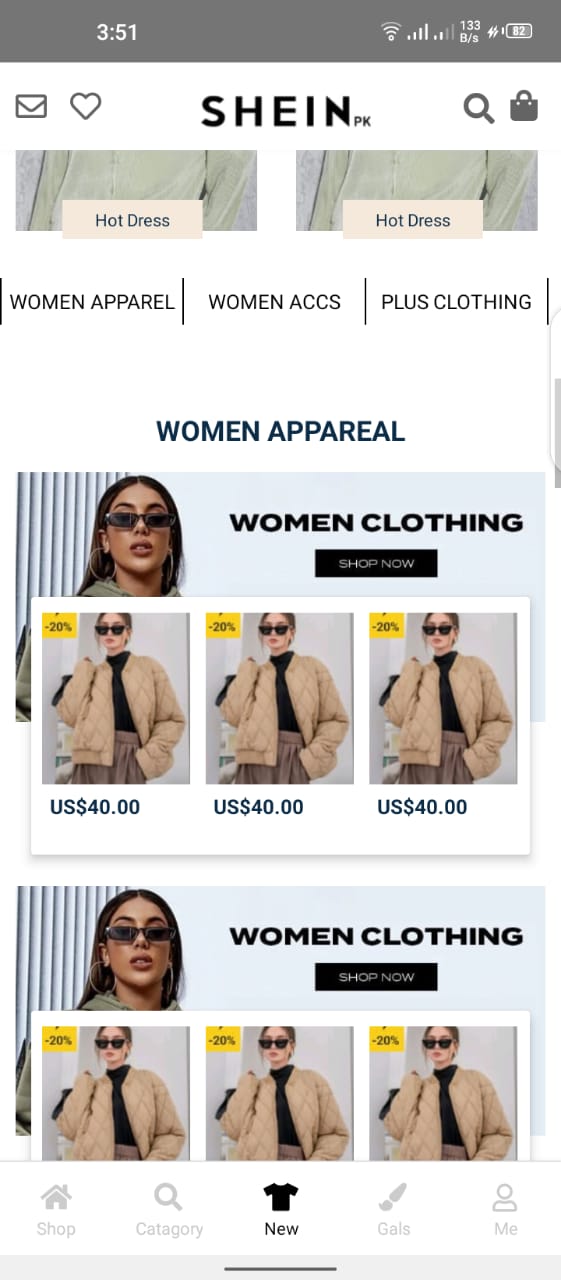Tap SHOP NOW on first banner
561x1280 pixels.
point(376,563)
